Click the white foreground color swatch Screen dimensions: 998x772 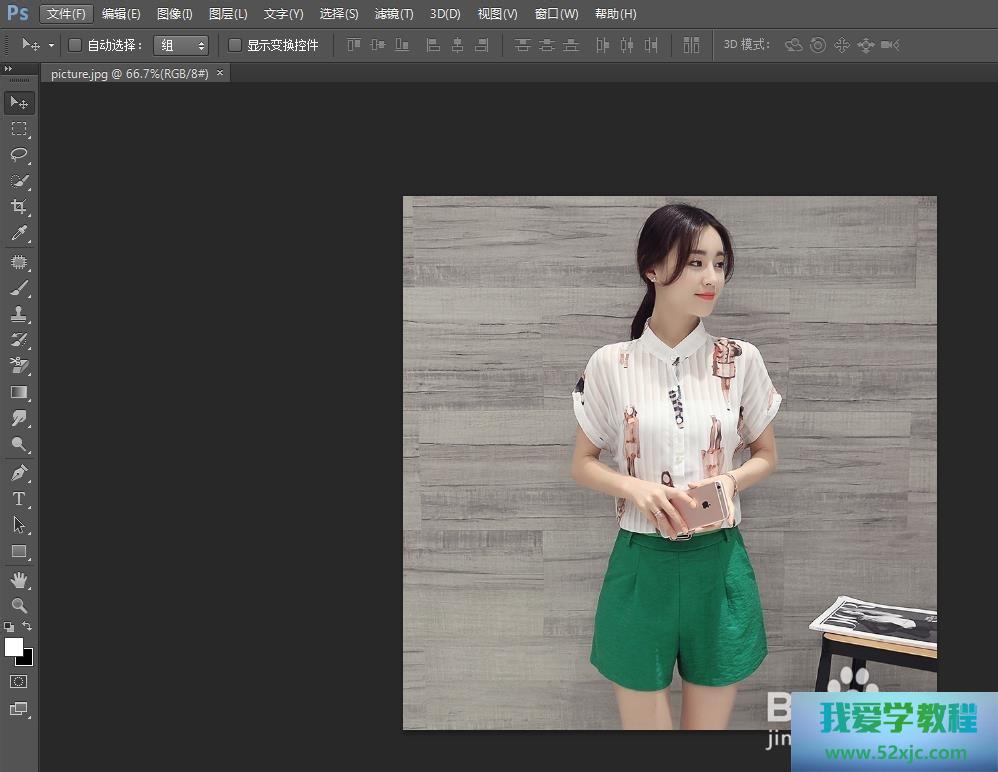[14, 647]
